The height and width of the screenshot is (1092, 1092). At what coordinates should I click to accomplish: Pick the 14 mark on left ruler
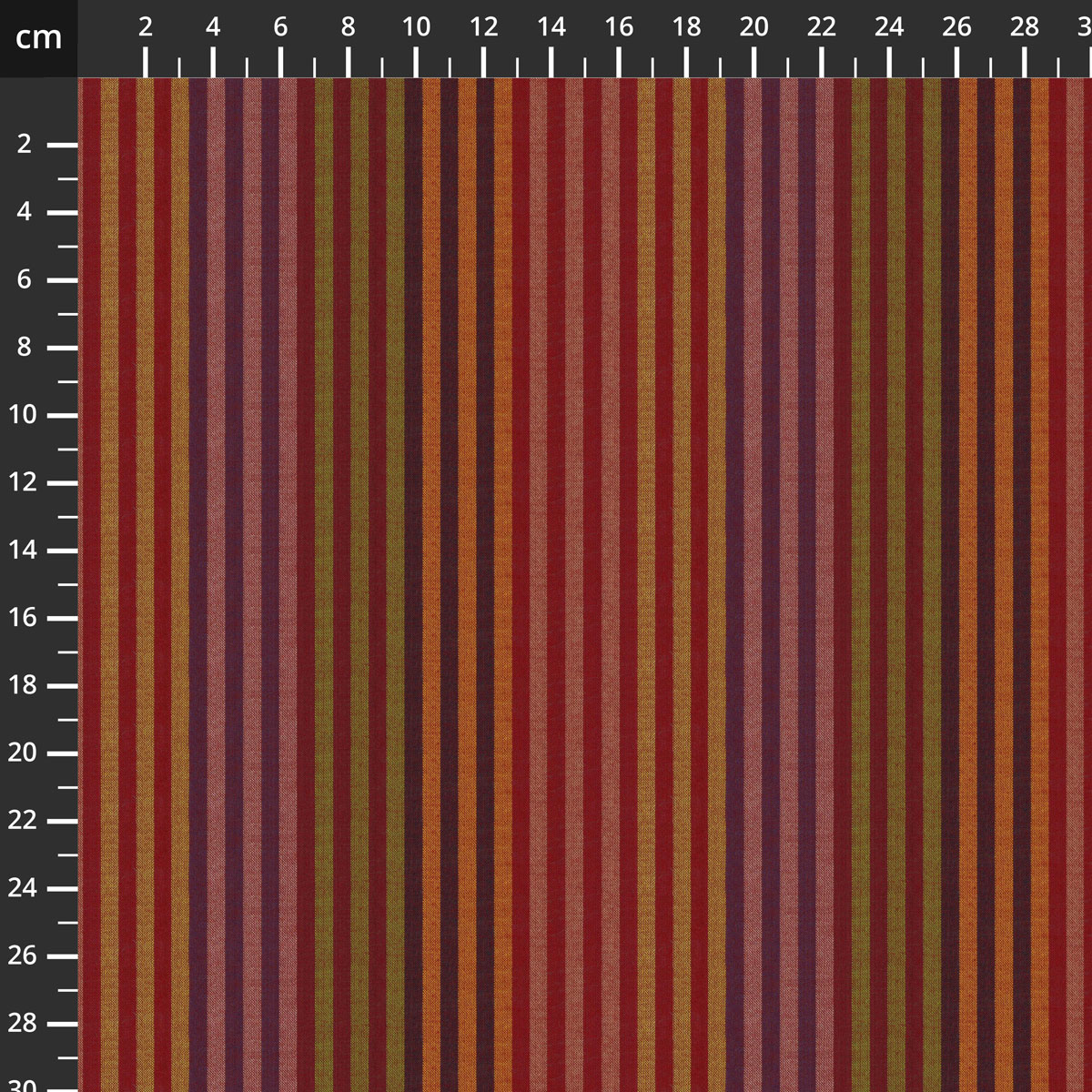coord(25,550)
